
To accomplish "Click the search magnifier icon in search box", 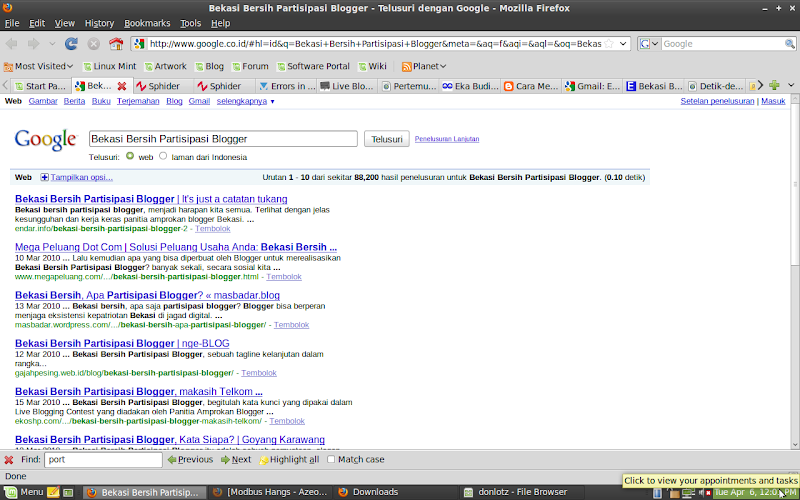I will 789,44.
